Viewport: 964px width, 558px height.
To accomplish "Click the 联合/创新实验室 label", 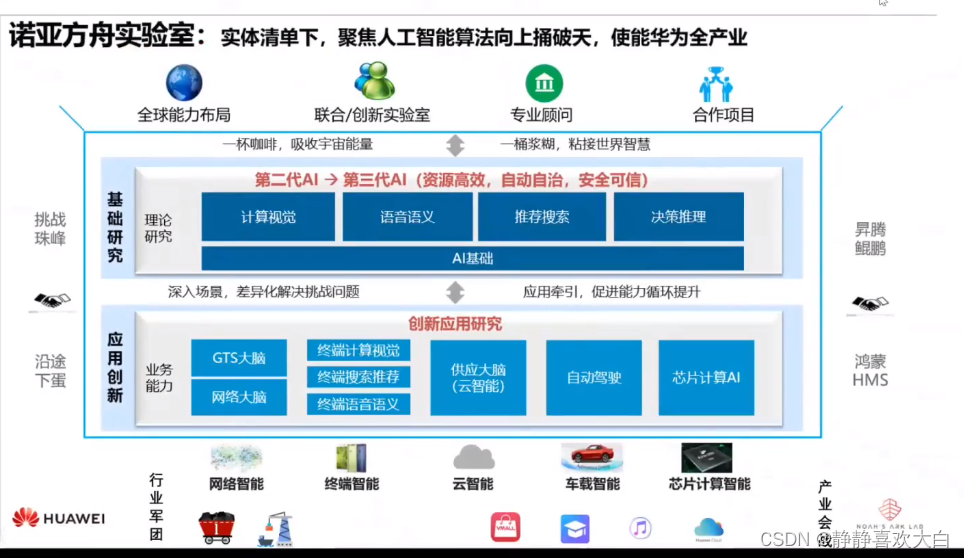I will (372, 115).
